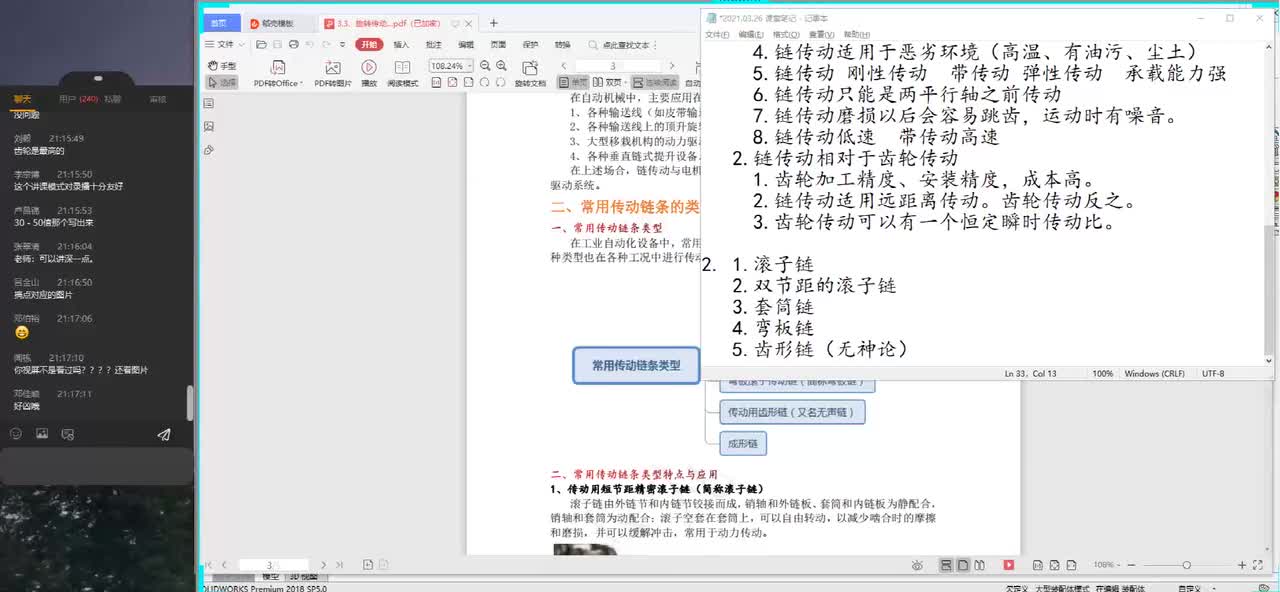1280x592 pixels.
Task: Zoom out with the minus magnifier
Action: tap(485, 65)
